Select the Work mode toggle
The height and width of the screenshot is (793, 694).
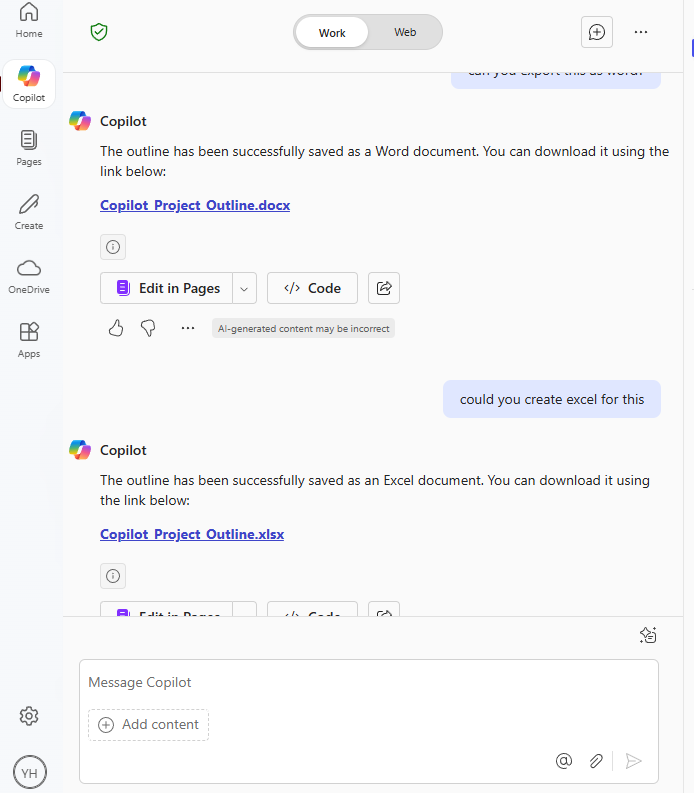point(332,33)
